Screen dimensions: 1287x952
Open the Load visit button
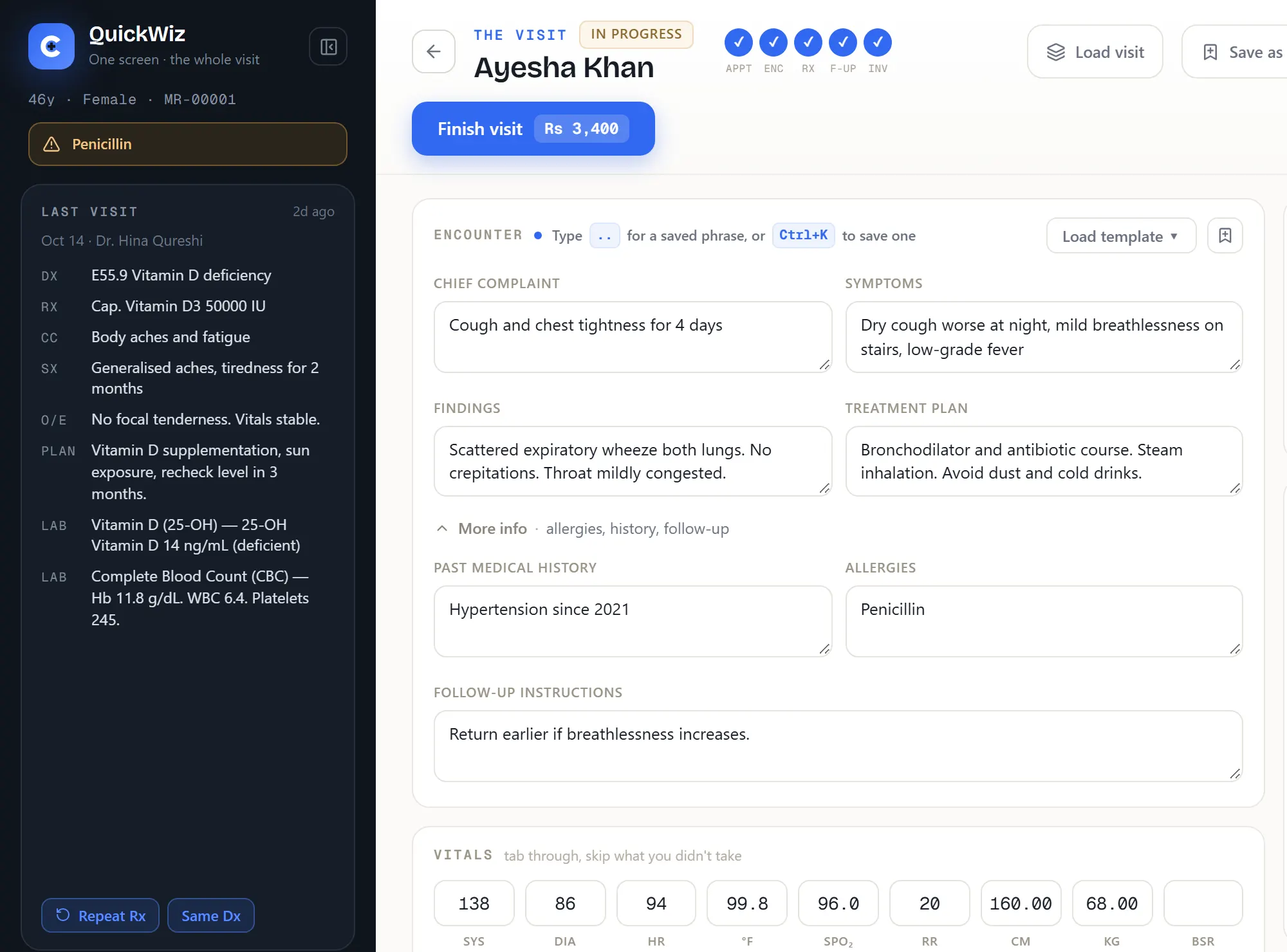pyautogui.click(x=1095, y=52)
